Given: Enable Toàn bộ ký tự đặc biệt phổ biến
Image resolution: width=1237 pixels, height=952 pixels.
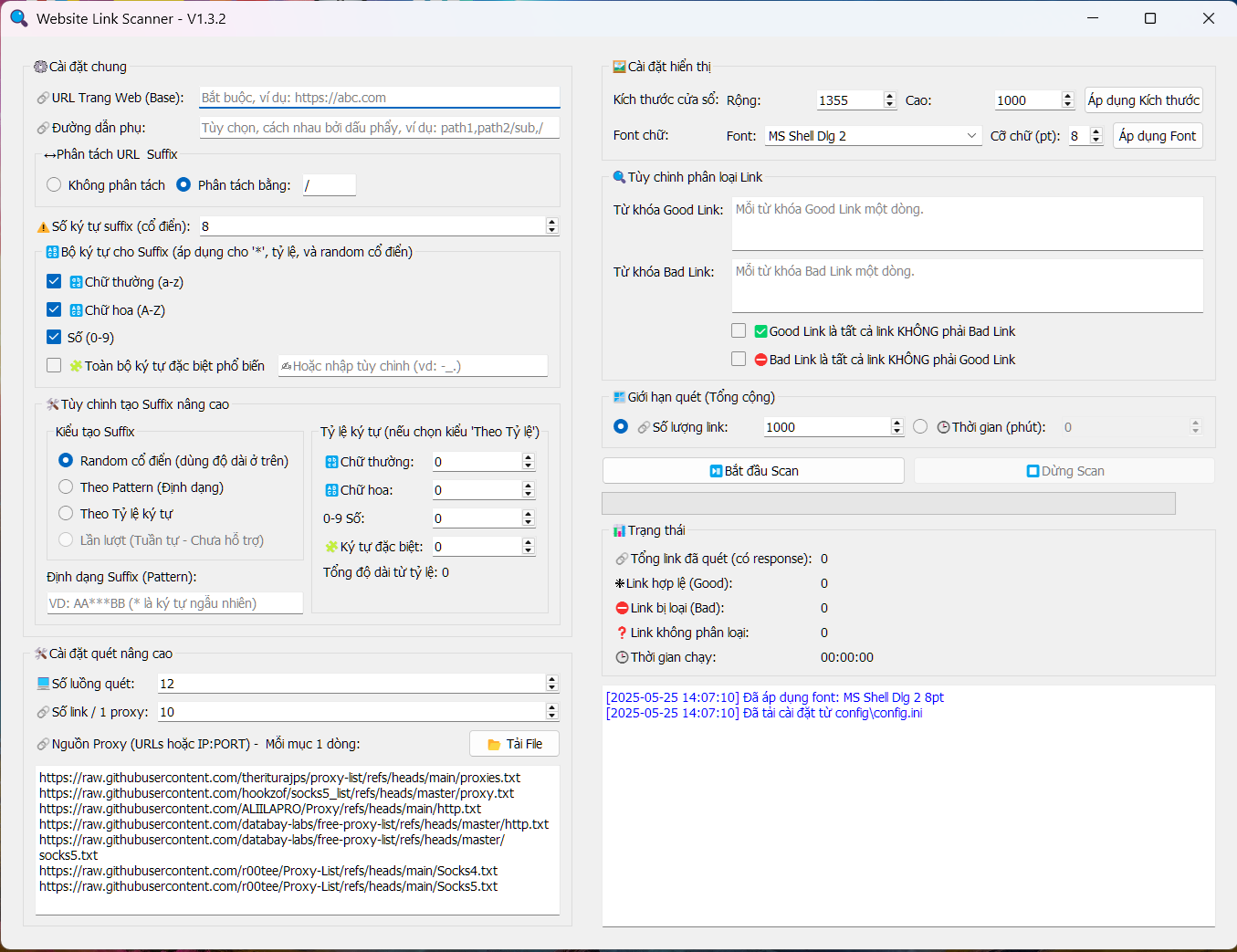Looking at the screenshot, I should [54, 365].
